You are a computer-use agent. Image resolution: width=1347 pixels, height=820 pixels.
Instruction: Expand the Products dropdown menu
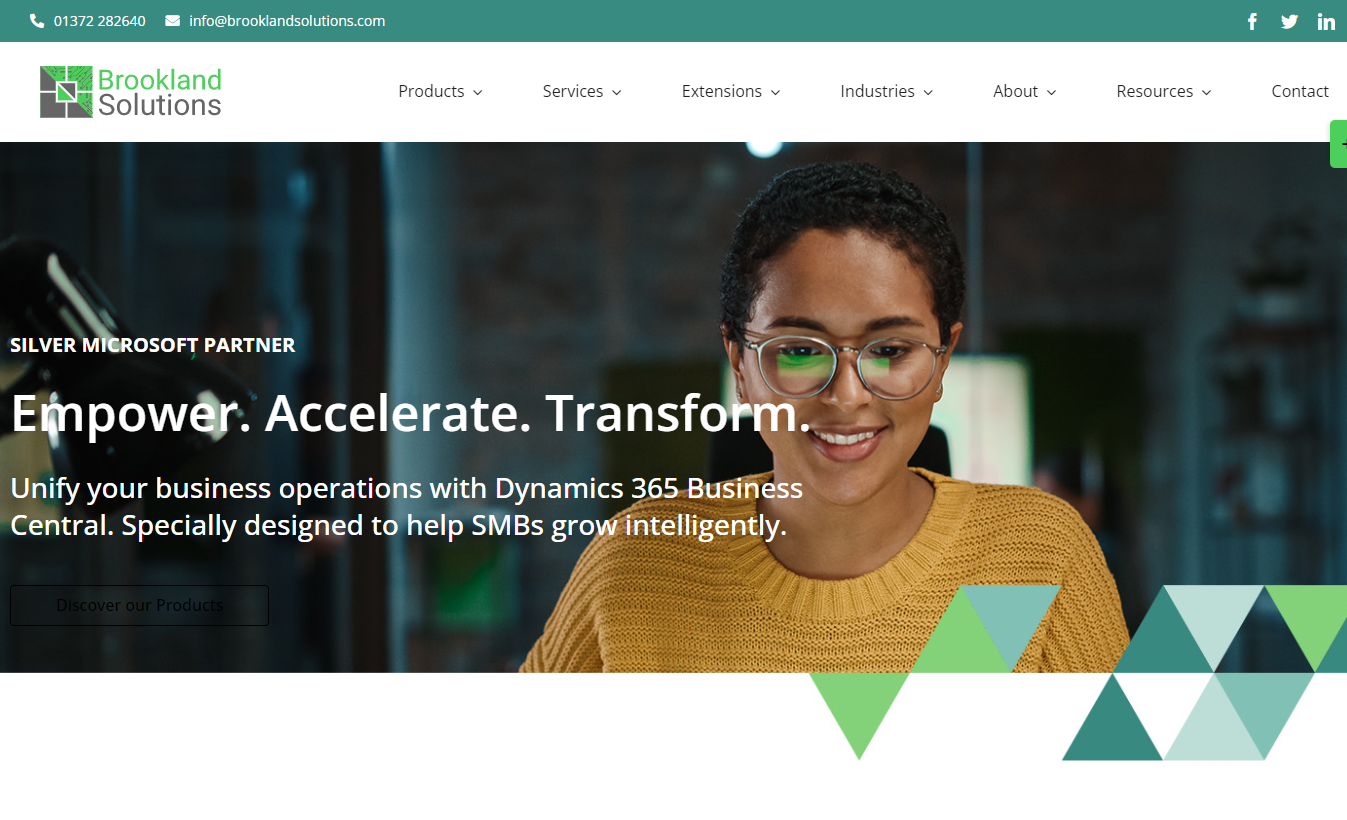pos(440,91)
